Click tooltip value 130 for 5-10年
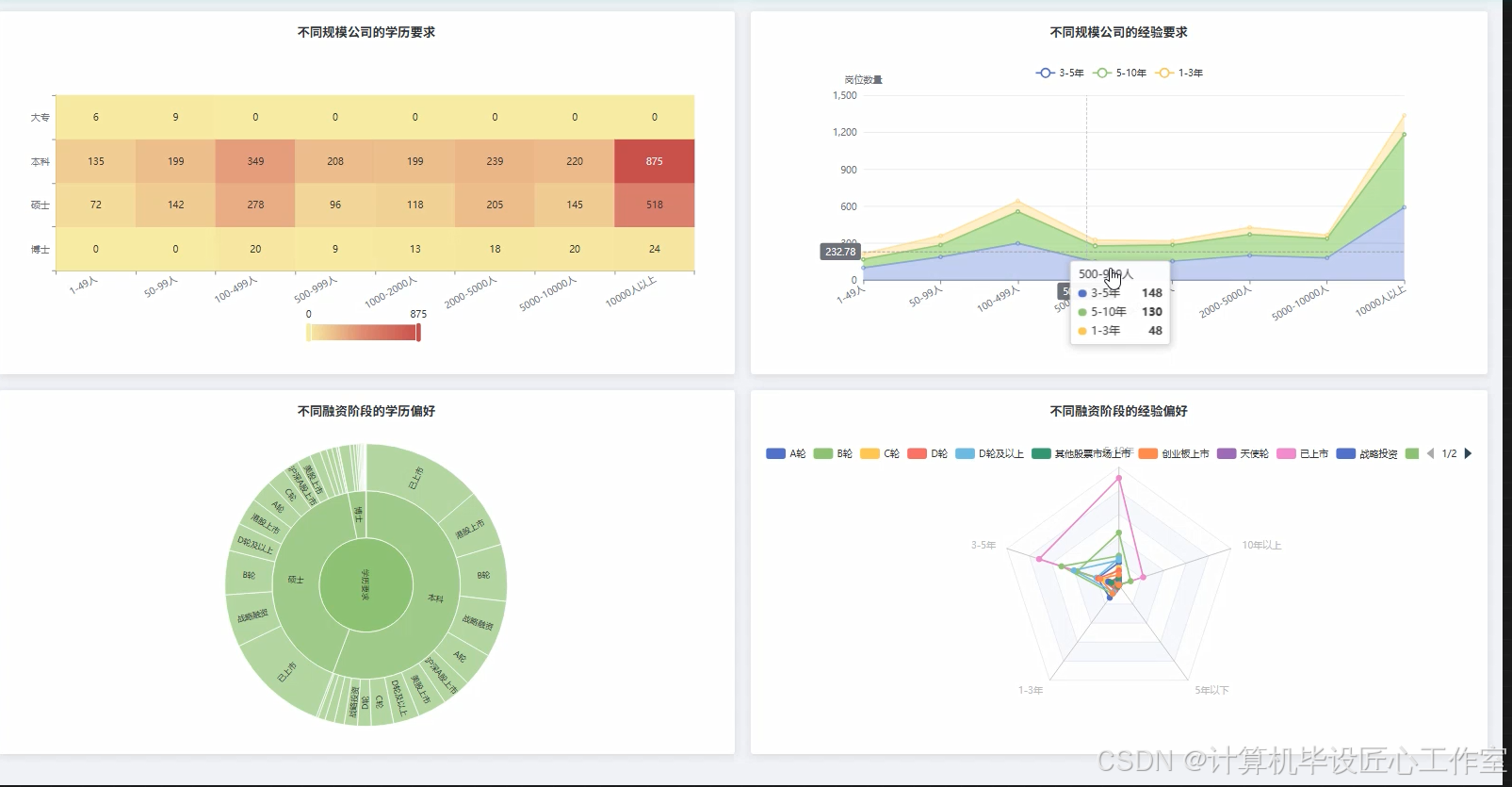The image size is (1512, 787). point(1152,312)
